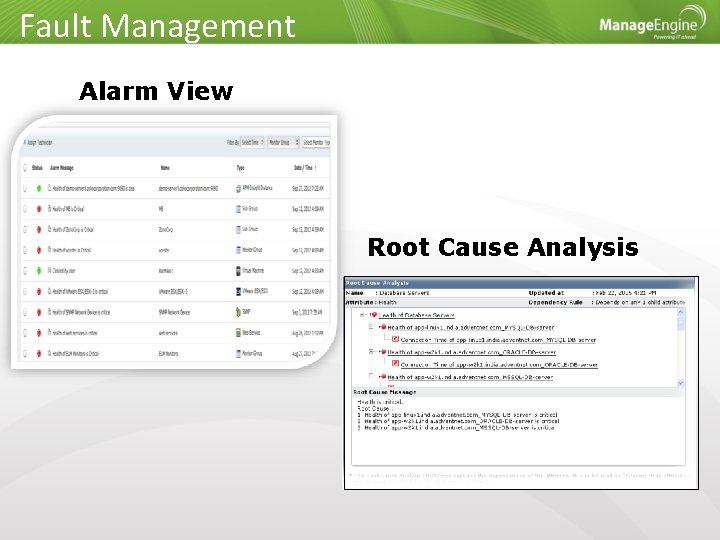Open MYSQL-DB-server health link in tree
Viewport: 720px width, 540px height.
click(471, 327)
